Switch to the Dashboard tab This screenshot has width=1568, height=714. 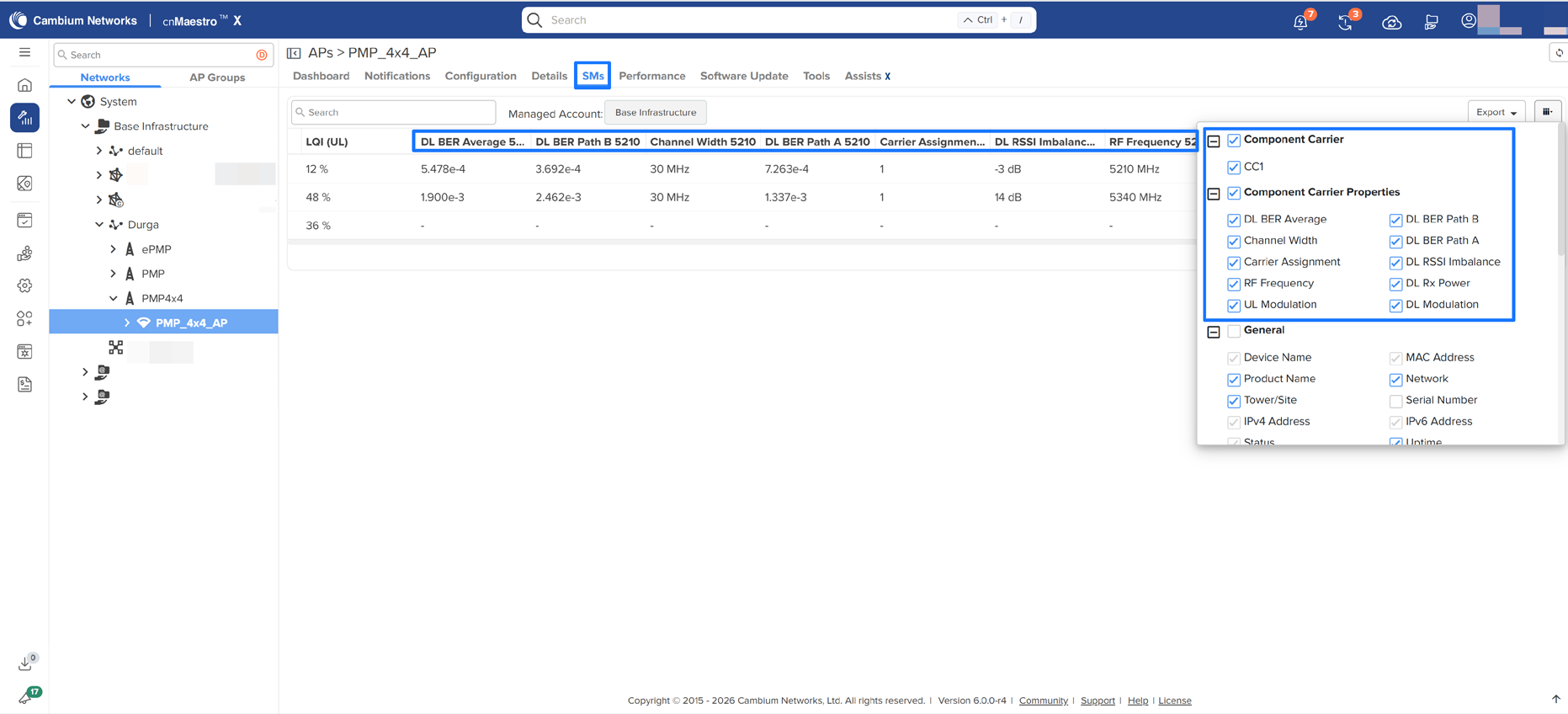tap(321, 76)
